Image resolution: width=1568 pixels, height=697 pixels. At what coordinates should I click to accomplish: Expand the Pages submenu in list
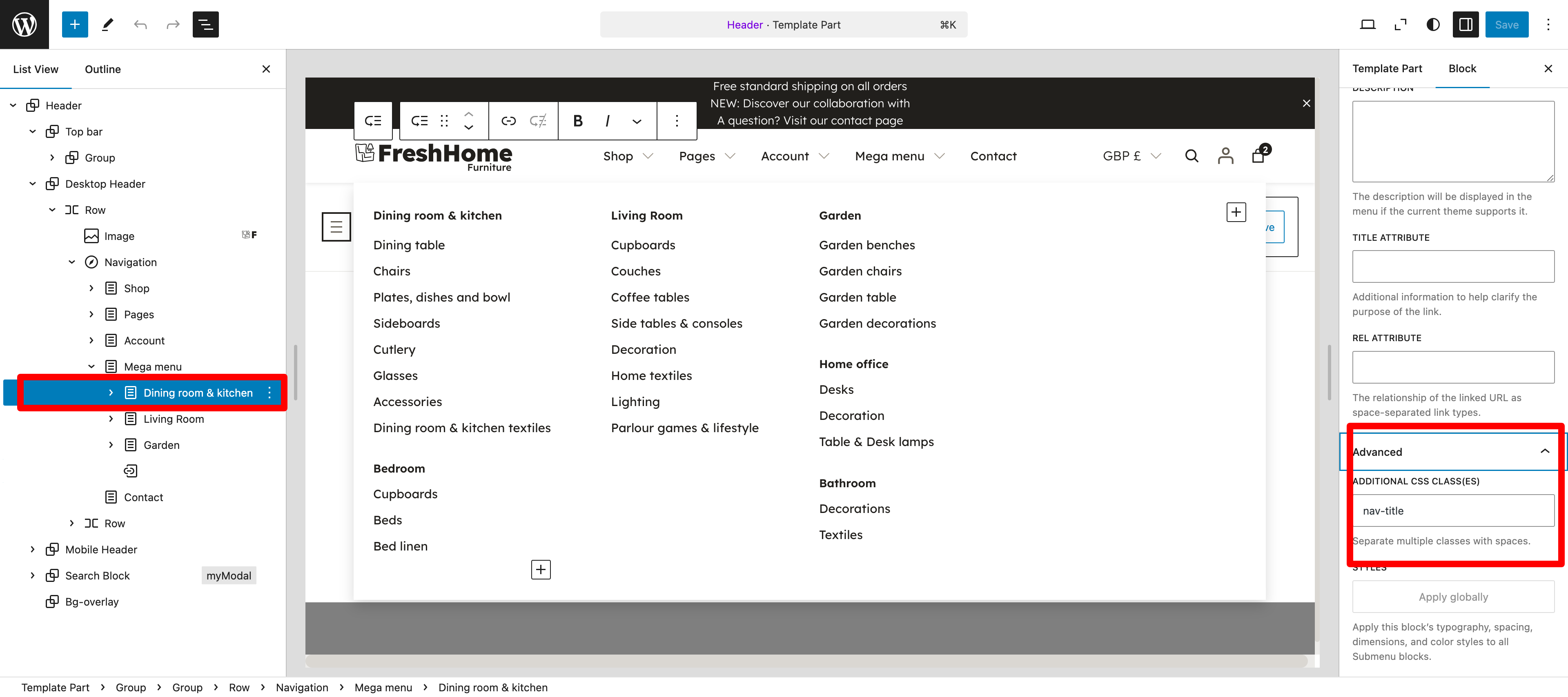91,315
